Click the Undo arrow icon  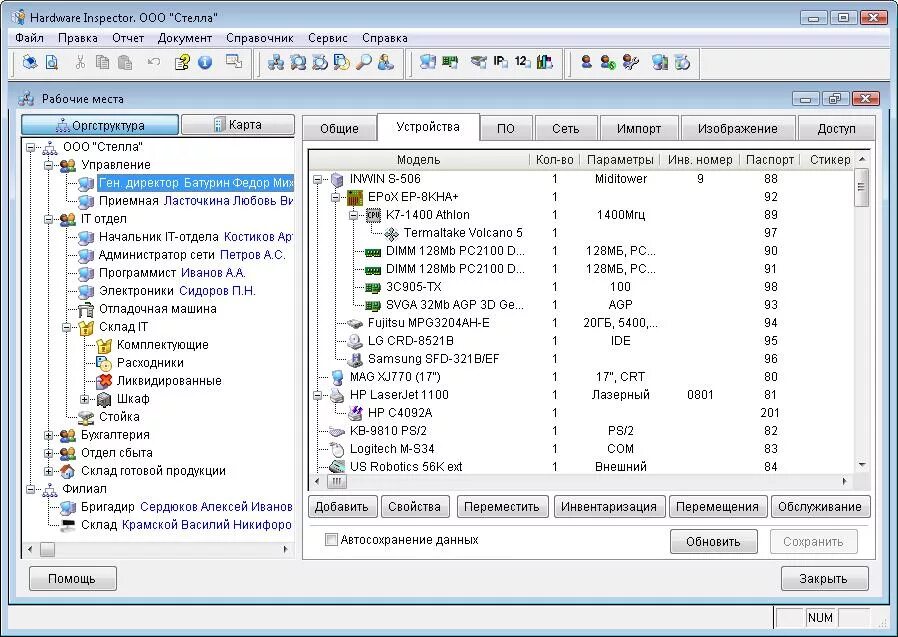153,62
